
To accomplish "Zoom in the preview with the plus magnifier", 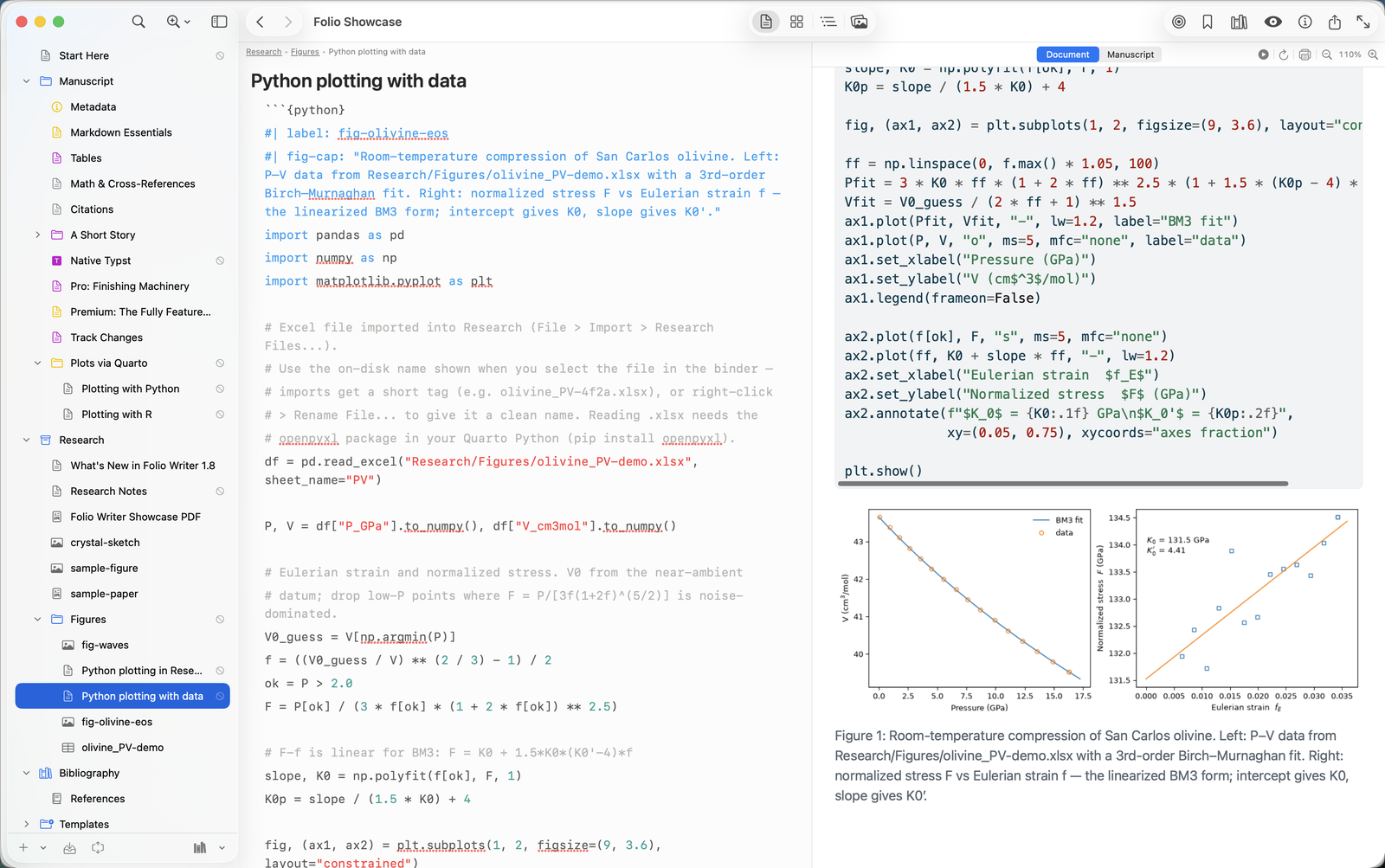I will tap(1373, 55).
